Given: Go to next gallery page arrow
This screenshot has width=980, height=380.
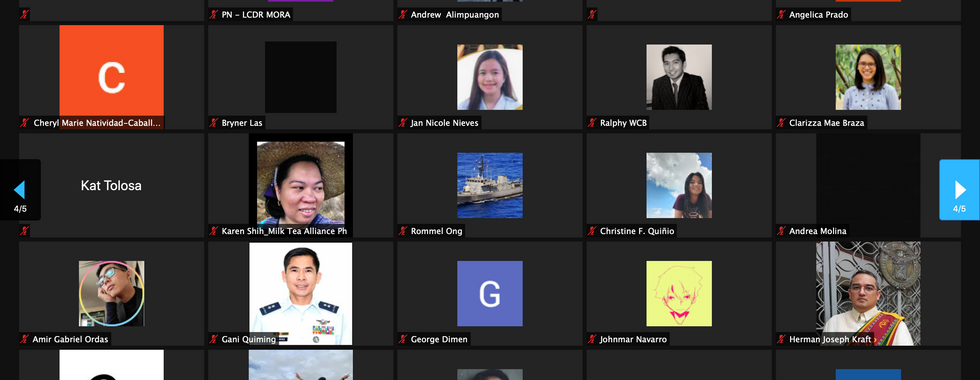Looking at the screenshot, I should point(959,189).
